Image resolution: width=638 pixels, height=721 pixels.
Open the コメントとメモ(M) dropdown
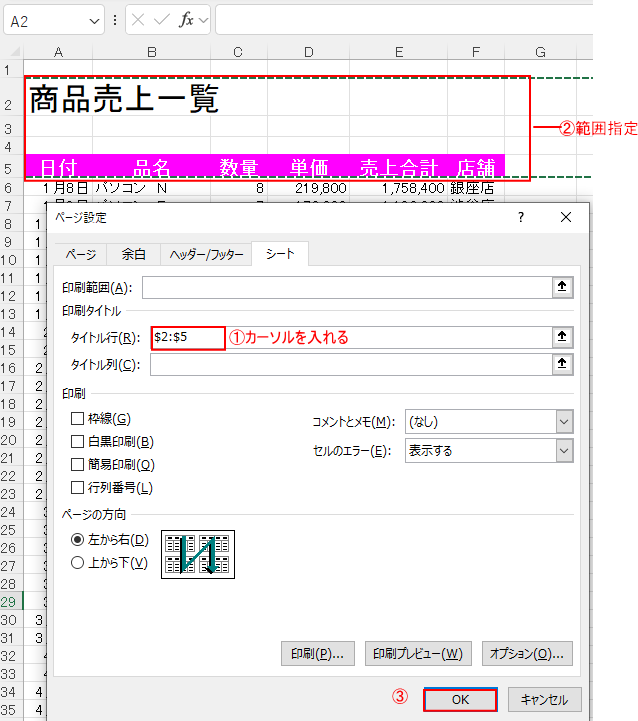[564, 422]
